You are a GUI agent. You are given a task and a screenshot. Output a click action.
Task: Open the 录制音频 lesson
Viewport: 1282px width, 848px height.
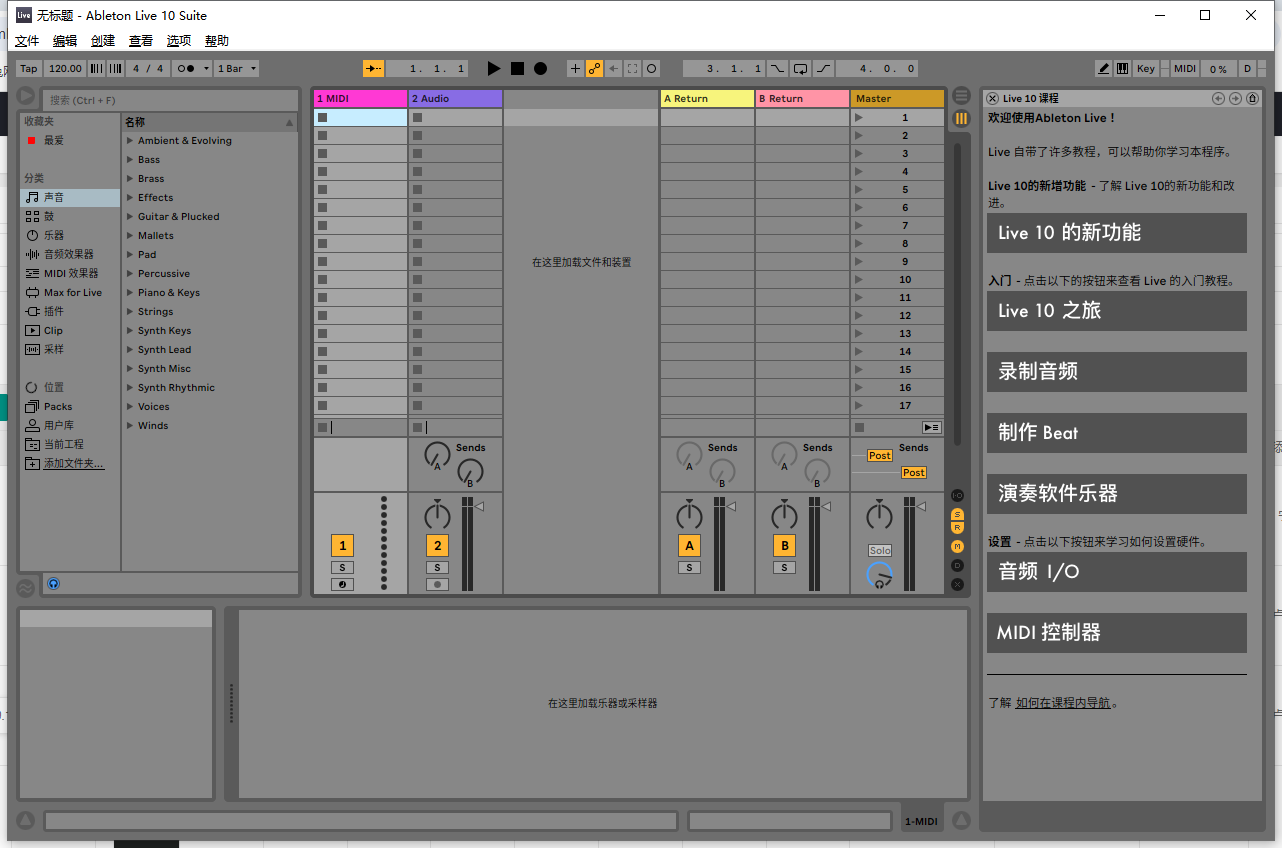pos(1117,372)
